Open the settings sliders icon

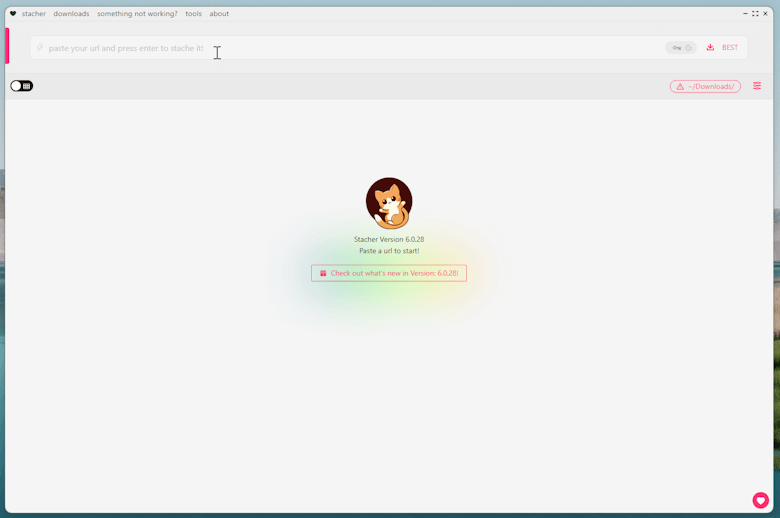tap(757, 86)
